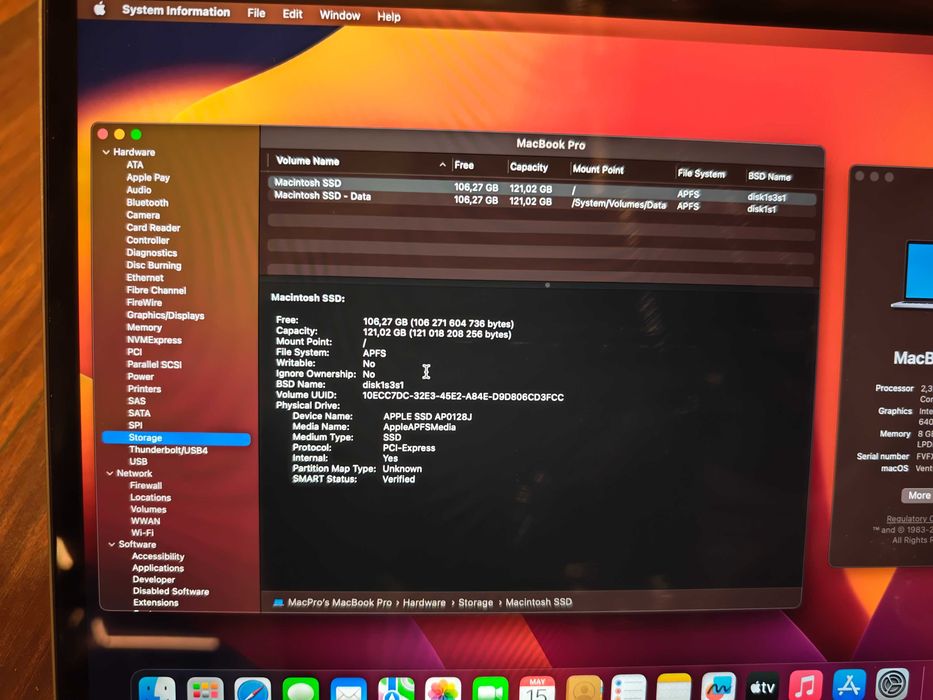Image resolution: width=933 pixels, height=700 pixels.
Task: Sort by File System column header
Action: [x=701, y=174]
